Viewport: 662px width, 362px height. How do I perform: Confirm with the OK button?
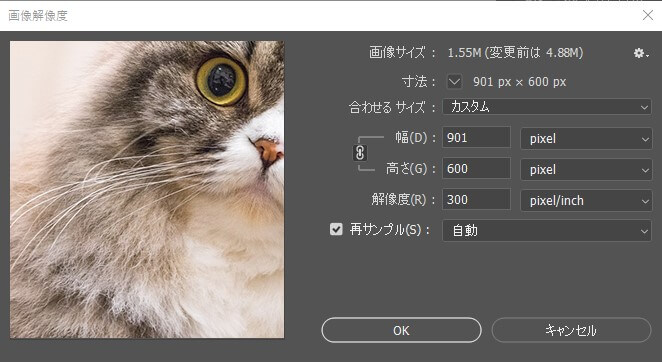(401, 330)
